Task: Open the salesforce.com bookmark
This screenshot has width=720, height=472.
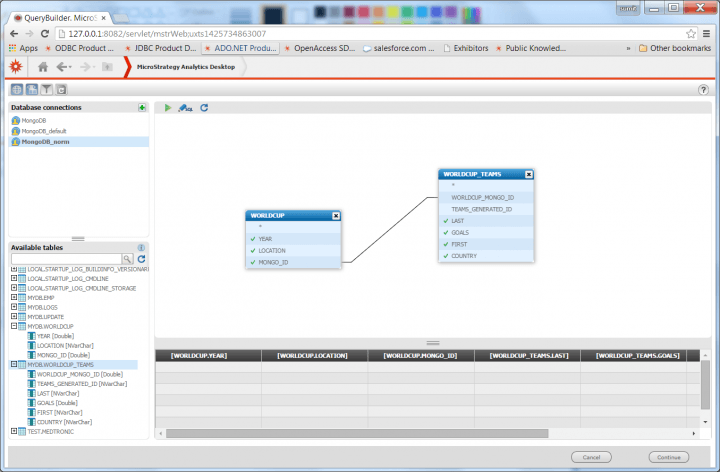Action: (399, 48)
